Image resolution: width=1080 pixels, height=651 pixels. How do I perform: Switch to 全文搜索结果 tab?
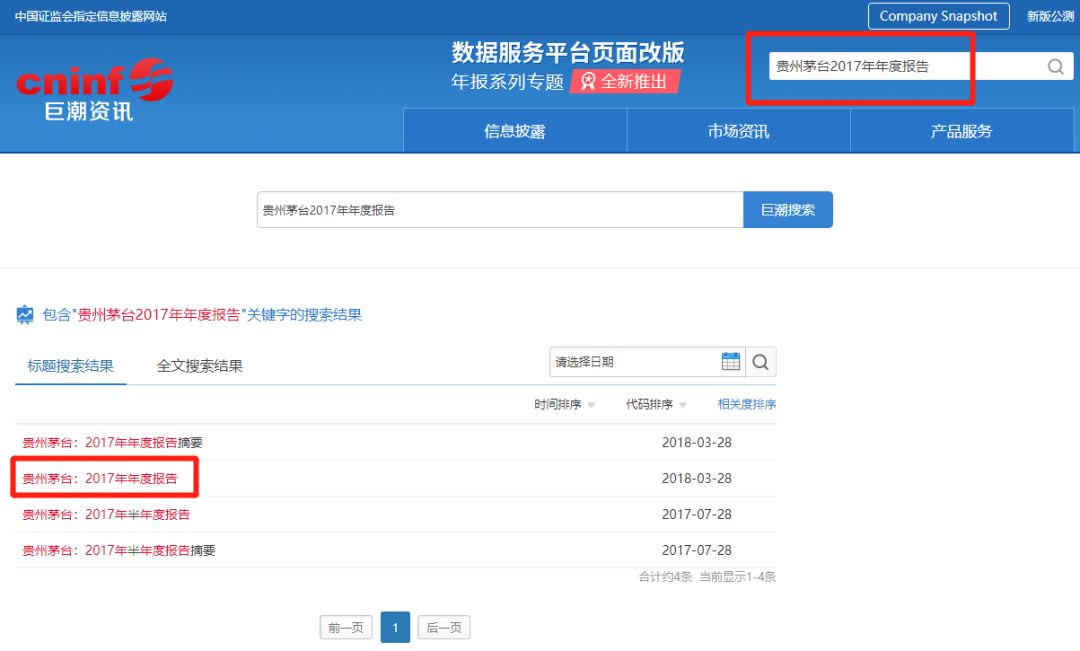click(x=200, y=366)
